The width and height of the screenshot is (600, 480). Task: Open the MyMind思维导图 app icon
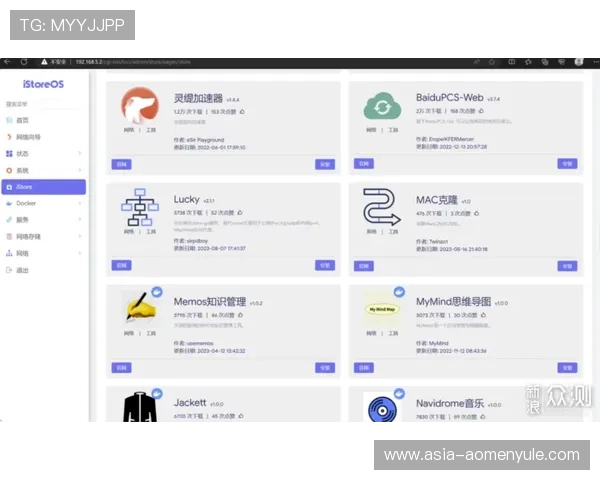click(382, 309)
